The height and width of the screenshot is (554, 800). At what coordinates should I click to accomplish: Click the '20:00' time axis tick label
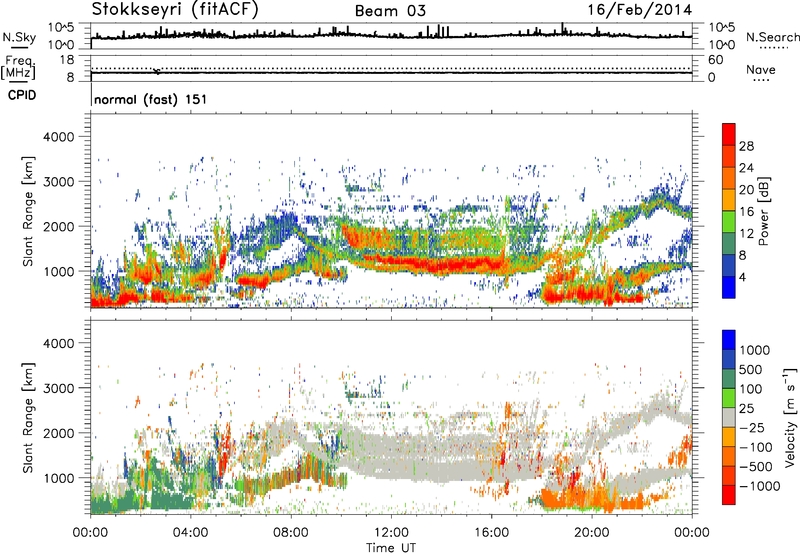[592, 533]
